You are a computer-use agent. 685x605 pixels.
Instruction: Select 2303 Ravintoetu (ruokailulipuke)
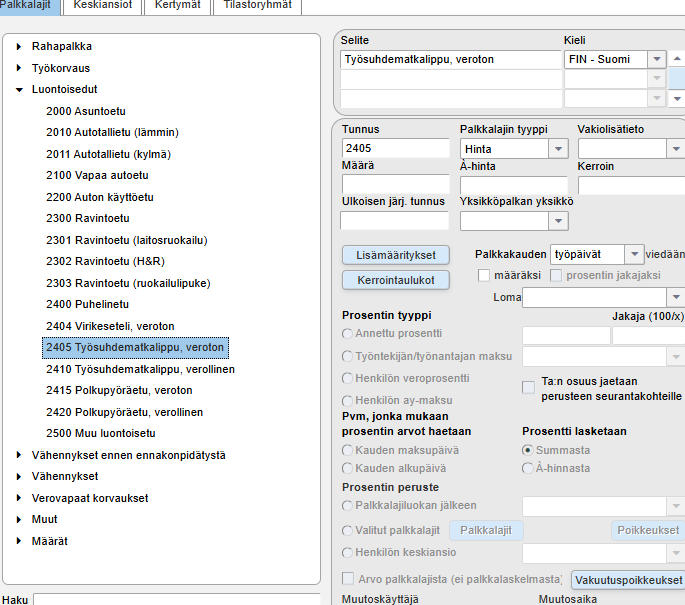click(128, 283)
